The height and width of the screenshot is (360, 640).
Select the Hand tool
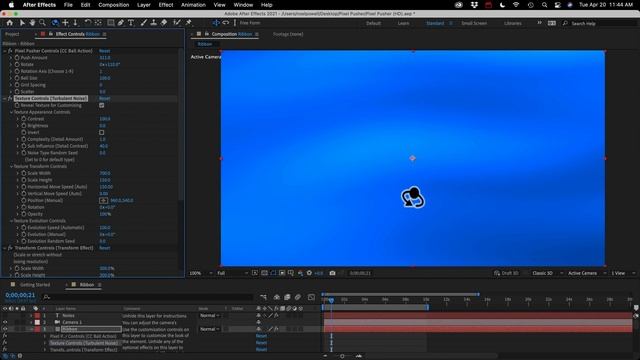point(32,23)
